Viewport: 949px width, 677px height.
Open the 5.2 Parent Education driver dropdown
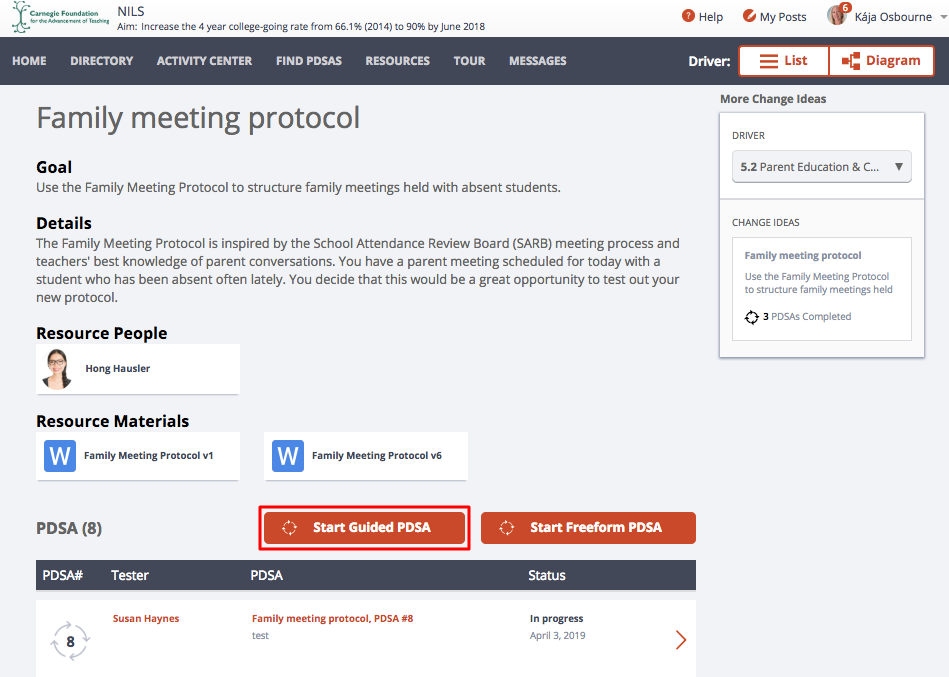(x=821, y=167)
